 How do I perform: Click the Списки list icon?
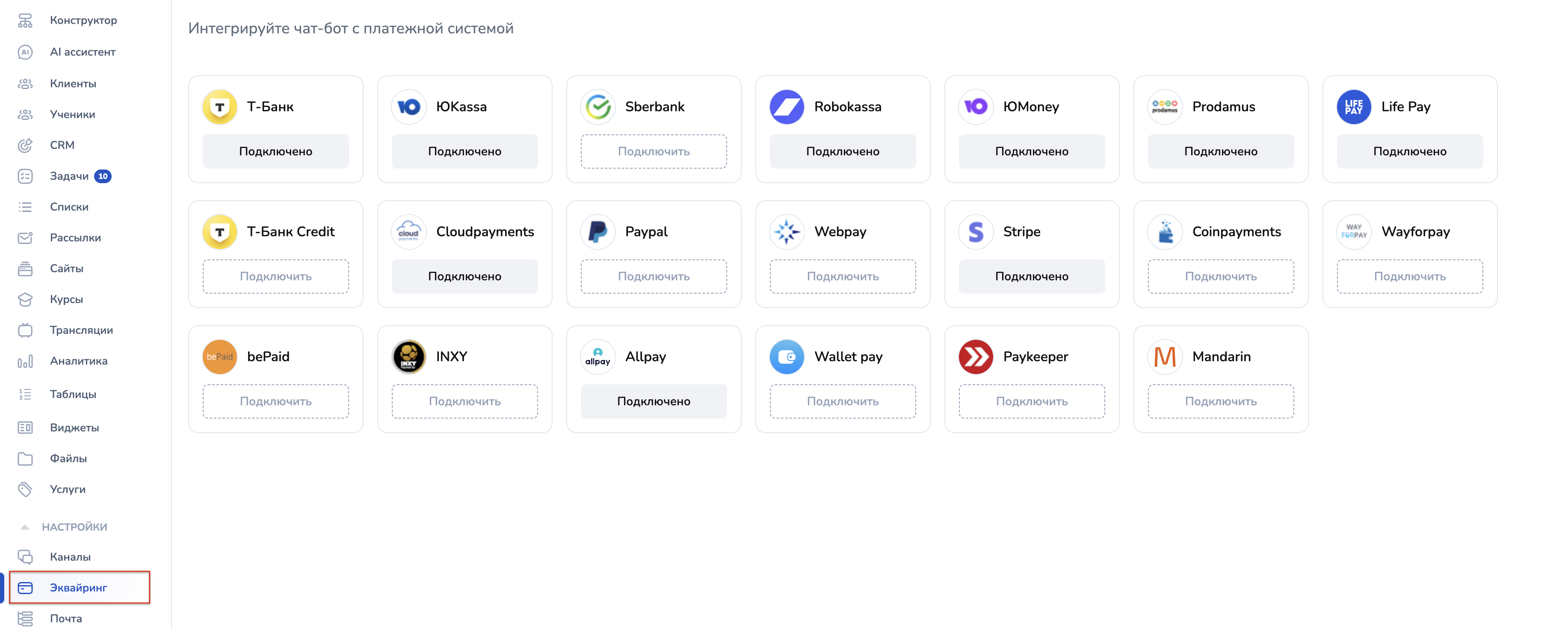click(x=25, y=207)
